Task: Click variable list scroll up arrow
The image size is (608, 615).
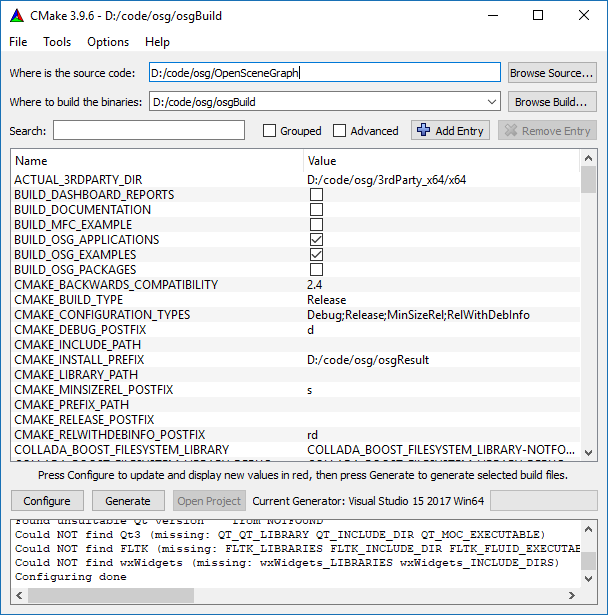Action: tap(588, 158)
